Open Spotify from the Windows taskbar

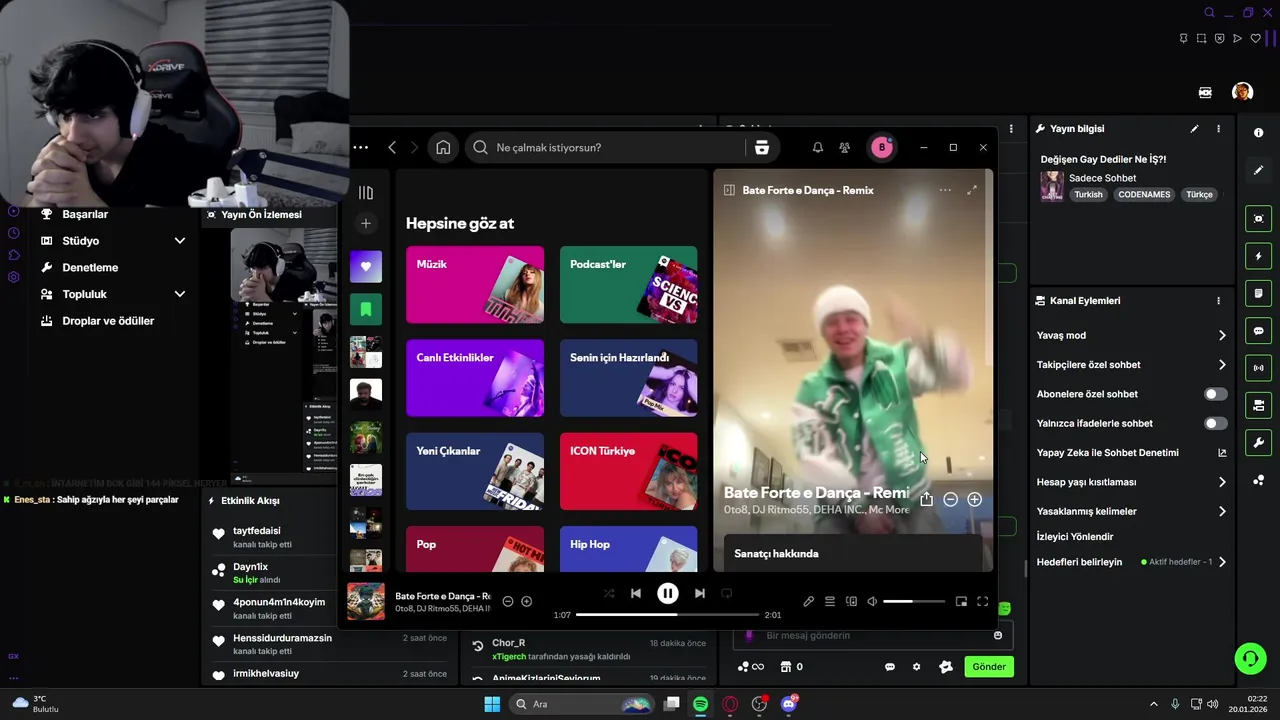pyautogui.click(x=701, y=704)
